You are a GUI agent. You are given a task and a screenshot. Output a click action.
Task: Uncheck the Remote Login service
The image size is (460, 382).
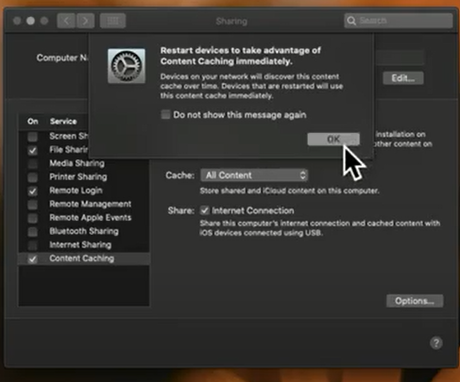click(x=33, y=191)
